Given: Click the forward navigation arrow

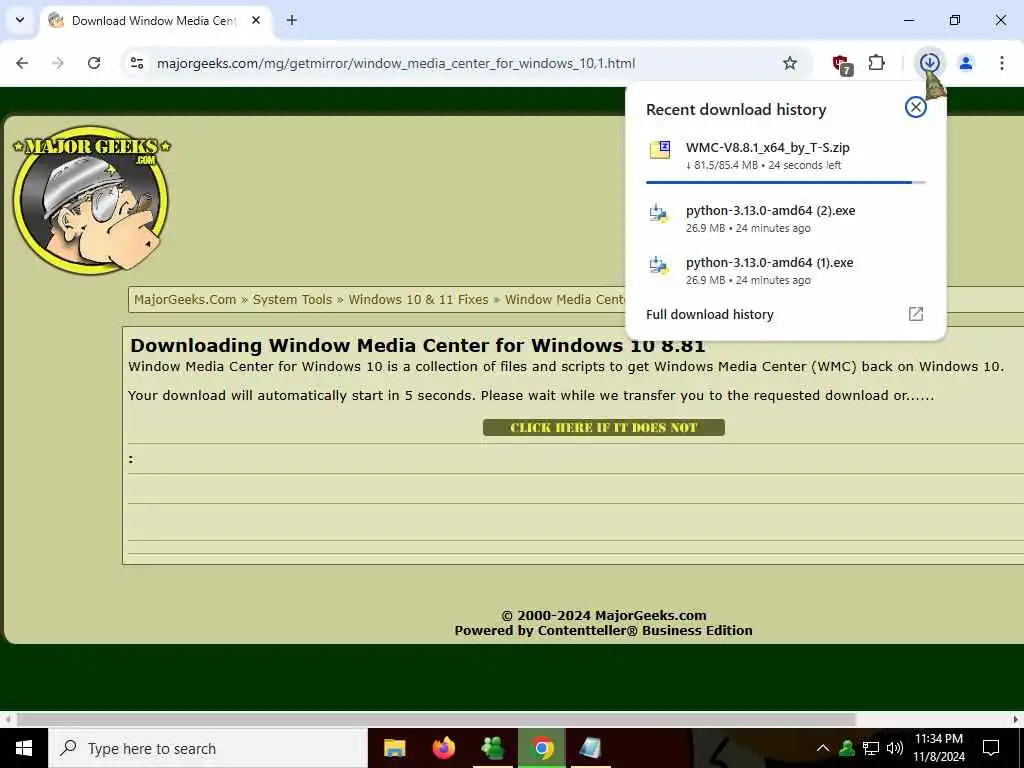Looking at the screenshot, I should (58, 63).
